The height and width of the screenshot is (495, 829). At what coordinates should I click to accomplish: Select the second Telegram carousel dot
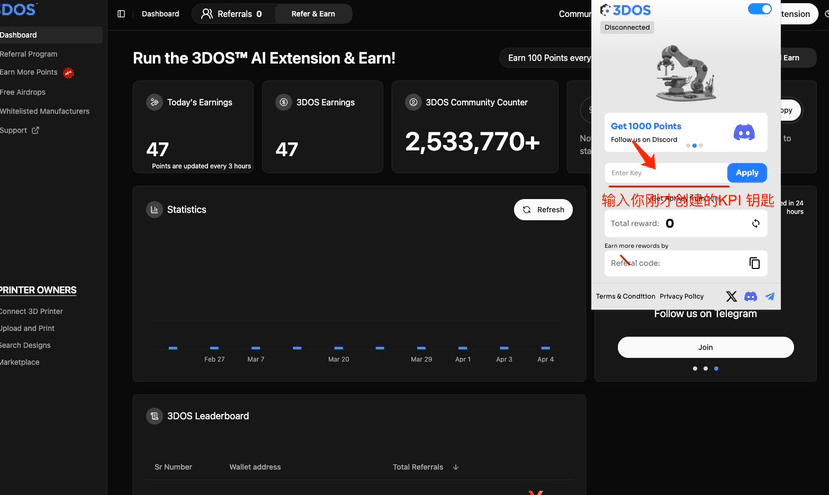click(705, 369)
